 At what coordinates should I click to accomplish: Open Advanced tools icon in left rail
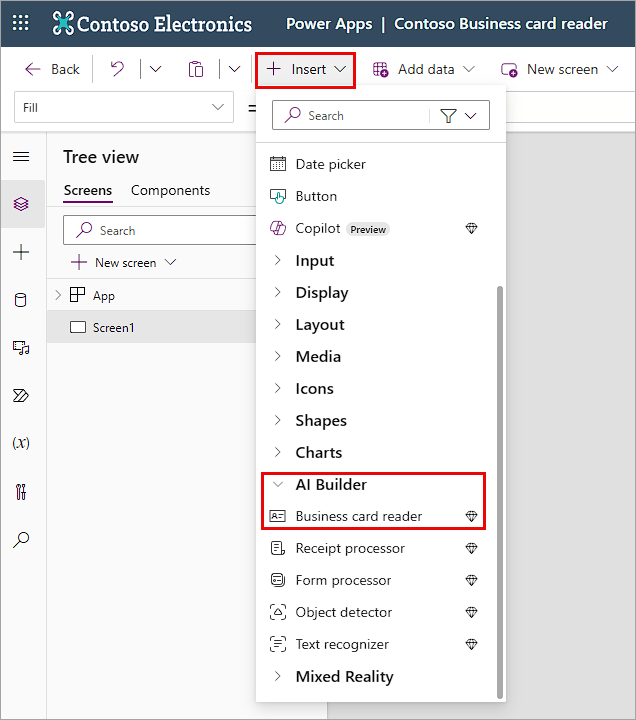[21, 491]
